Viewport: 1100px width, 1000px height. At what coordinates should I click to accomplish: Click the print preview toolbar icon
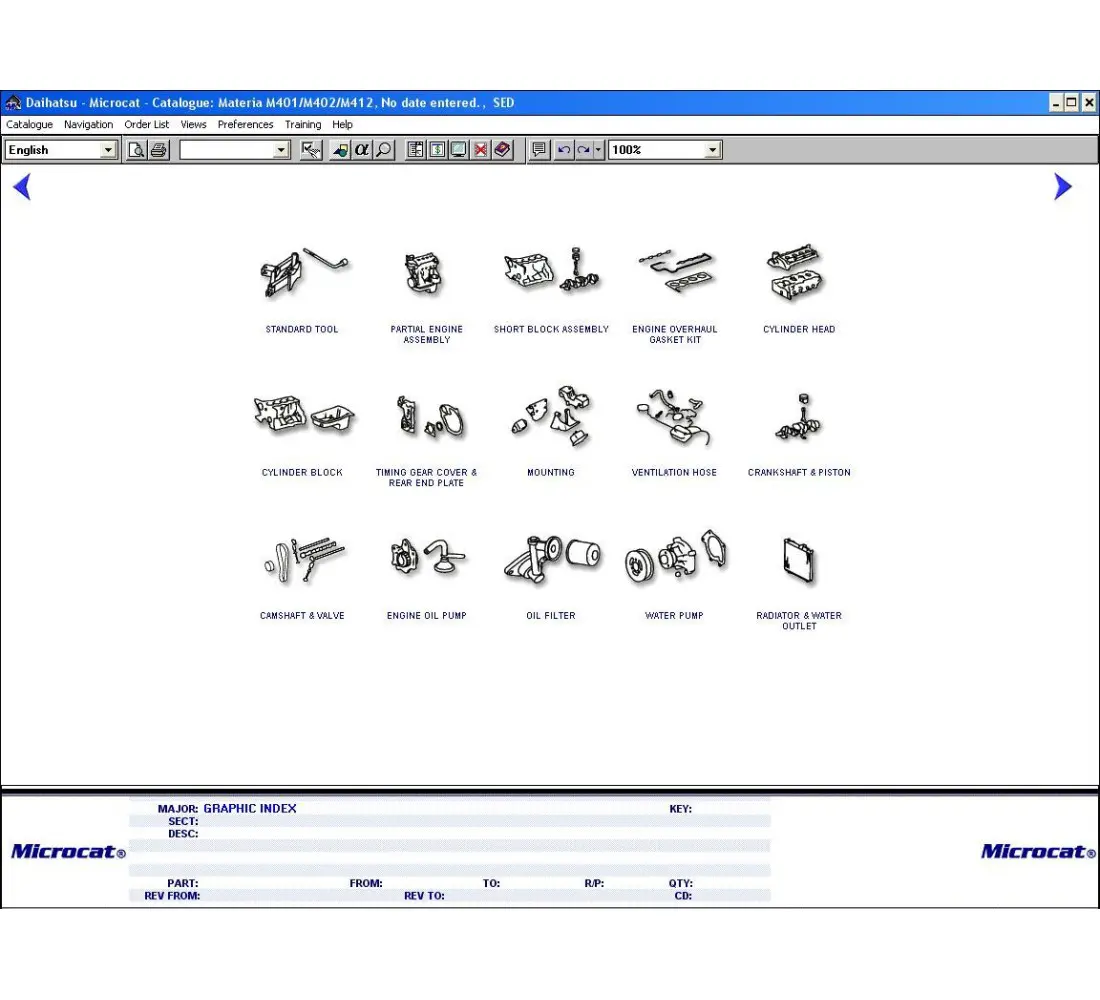[x=137, y=149]
